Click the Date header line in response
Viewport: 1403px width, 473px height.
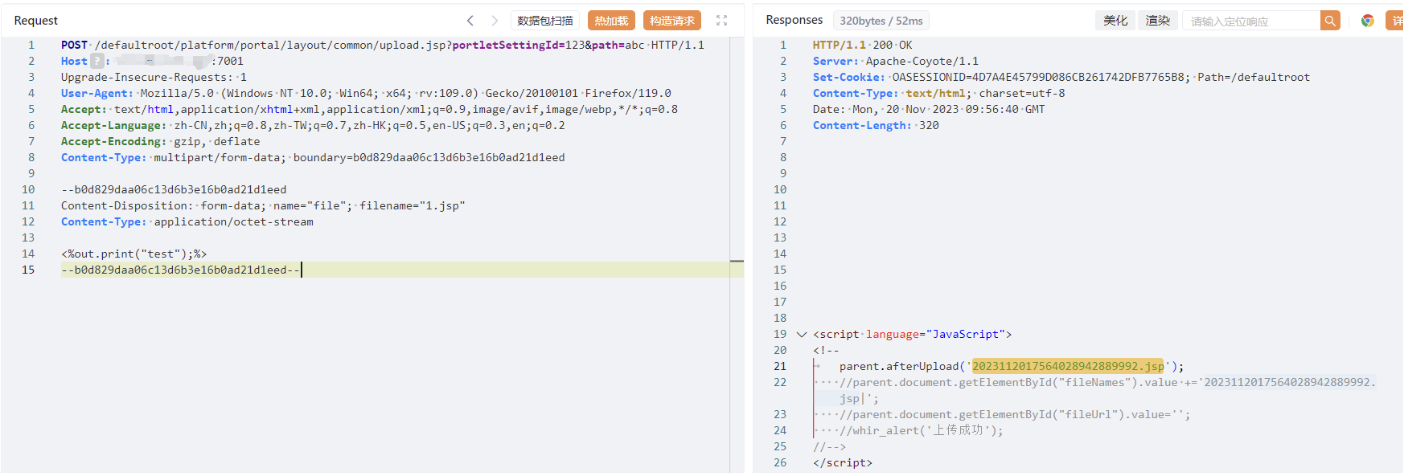(x=928, y=109)
